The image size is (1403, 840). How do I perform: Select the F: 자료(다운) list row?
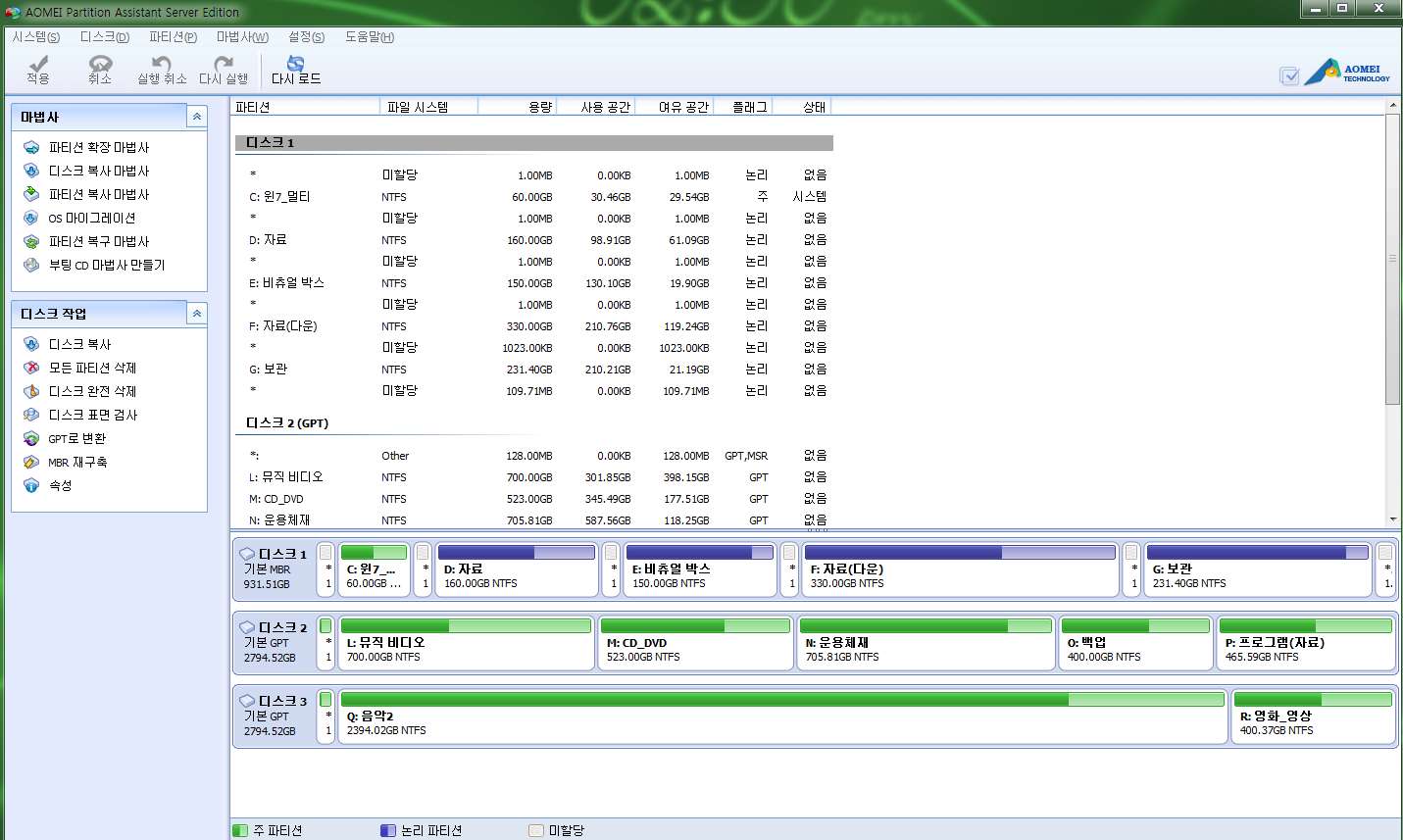pos(534,326)
